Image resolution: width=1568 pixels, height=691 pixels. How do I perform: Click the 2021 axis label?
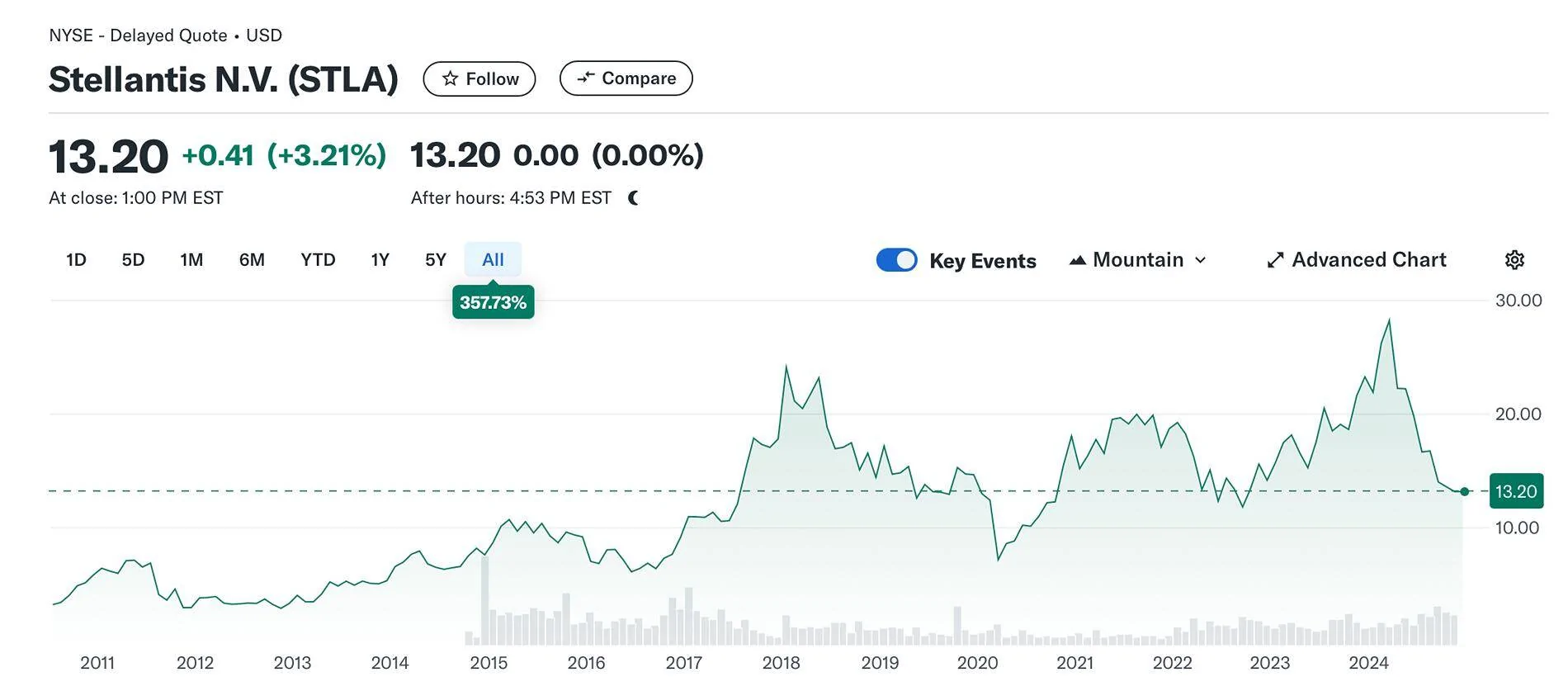(1074, 663)
